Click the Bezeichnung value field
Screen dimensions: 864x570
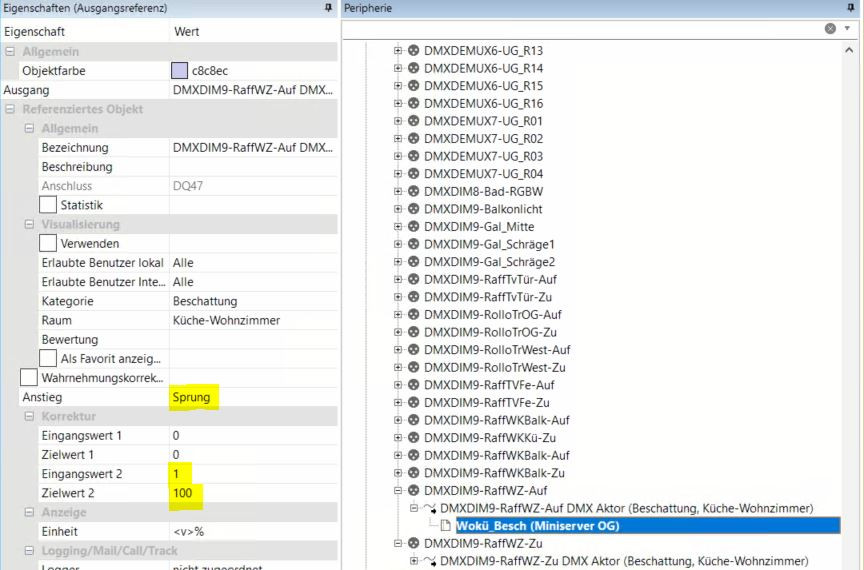[x=253, y=147]
